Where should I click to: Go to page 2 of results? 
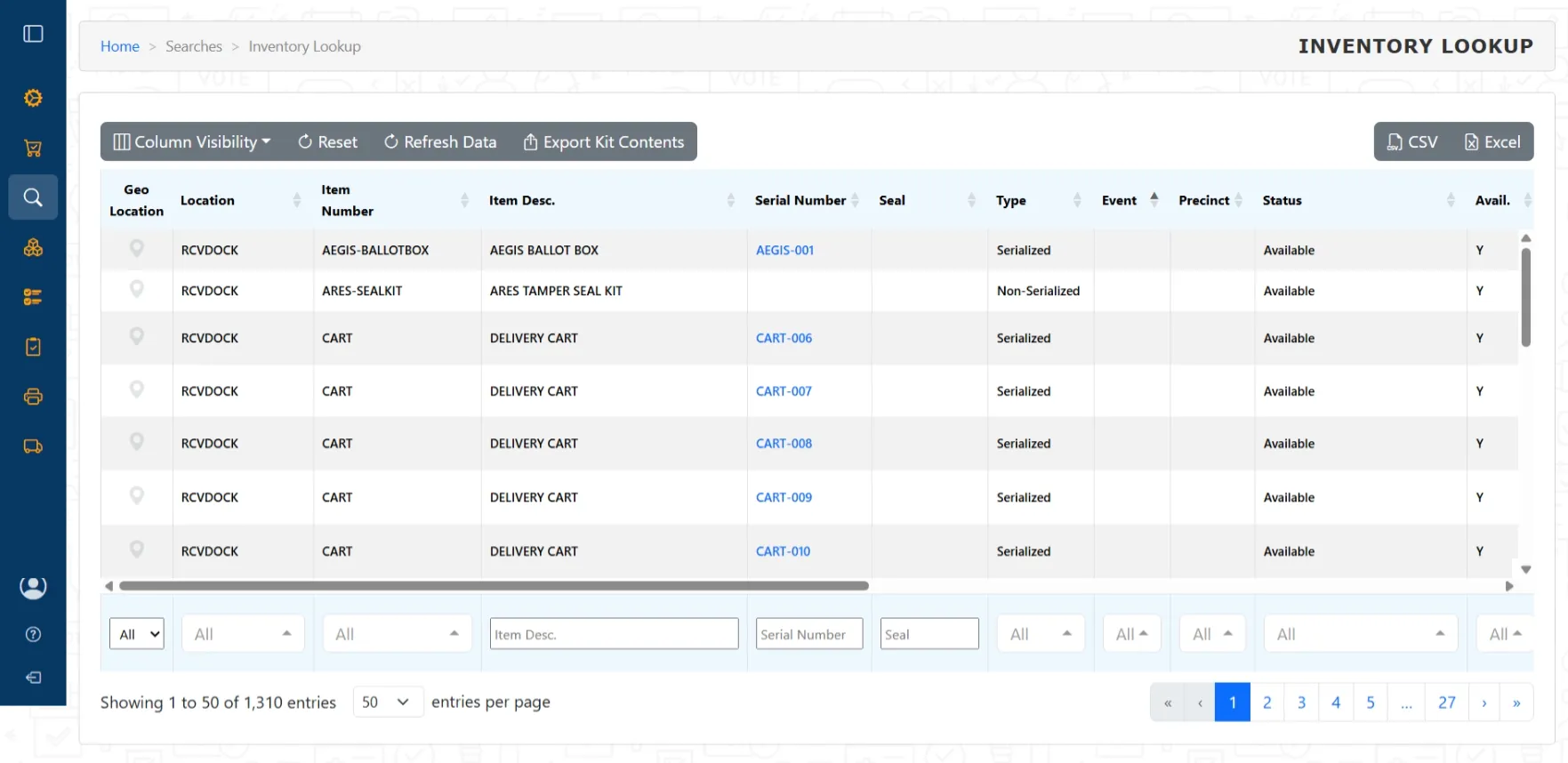pyautogui.click(x=1267, y=703)
